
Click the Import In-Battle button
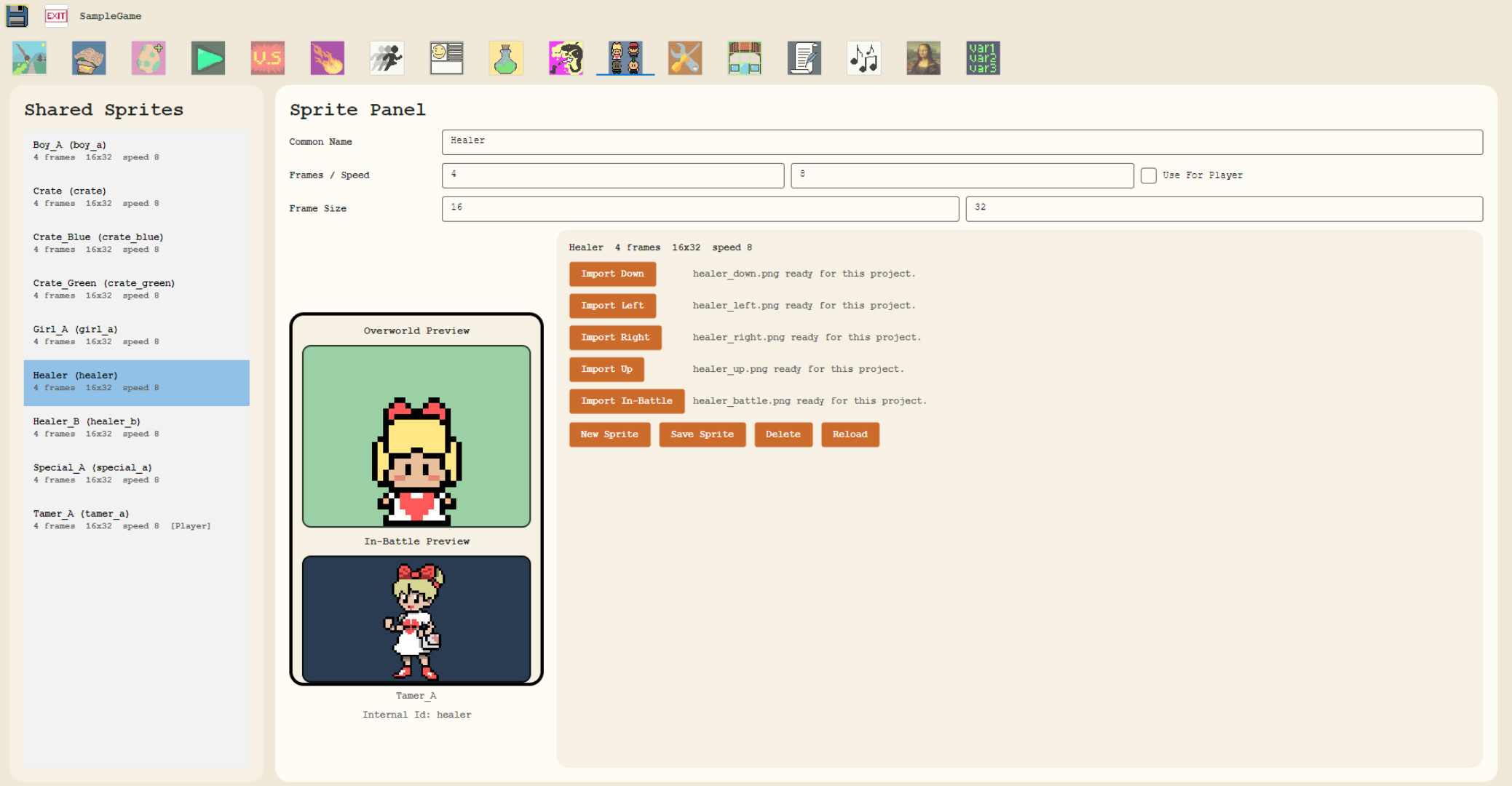click(x=627, y=401)
